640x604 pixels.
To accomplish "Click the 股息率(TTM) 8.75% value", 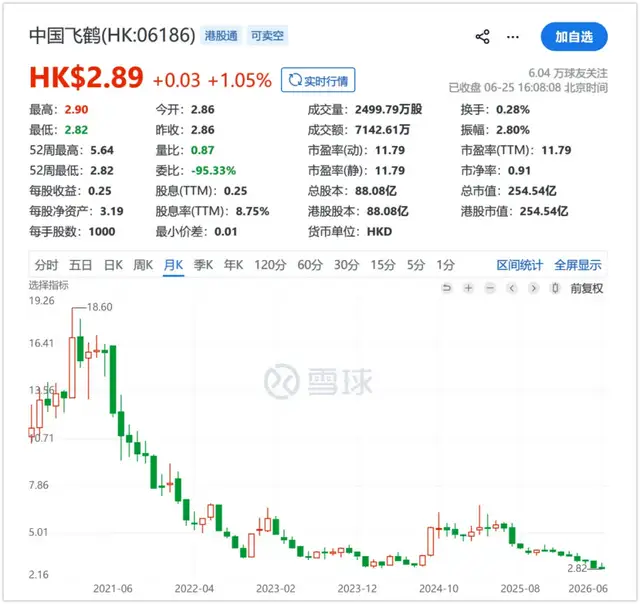I will 252,211.
